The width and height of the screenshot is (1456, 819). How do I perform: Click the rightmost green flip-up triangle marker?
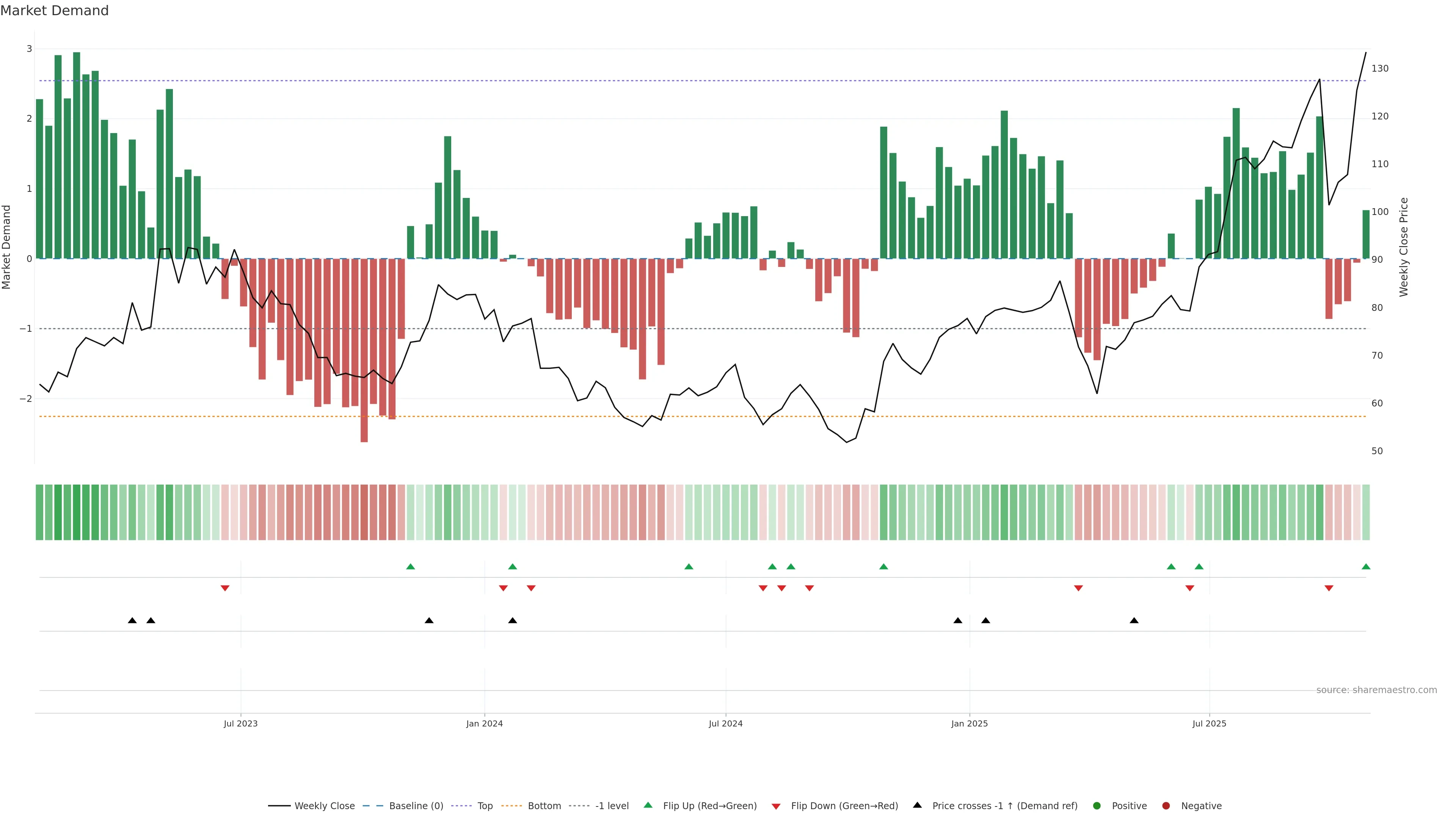click(x=1365, y=566)
